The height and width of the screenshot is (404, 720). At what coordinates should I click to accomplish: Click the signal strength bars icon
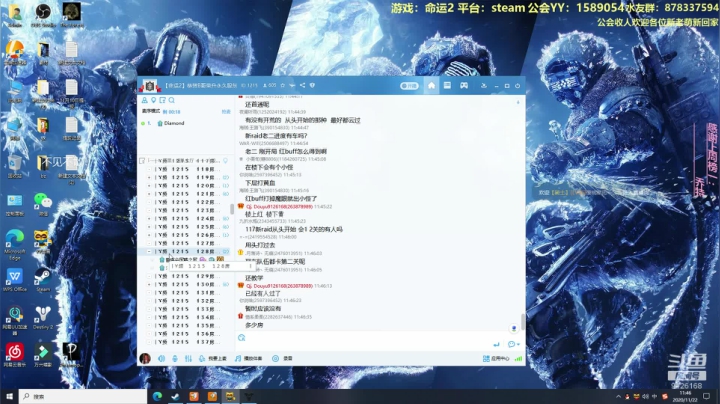(x=518, y=359)
